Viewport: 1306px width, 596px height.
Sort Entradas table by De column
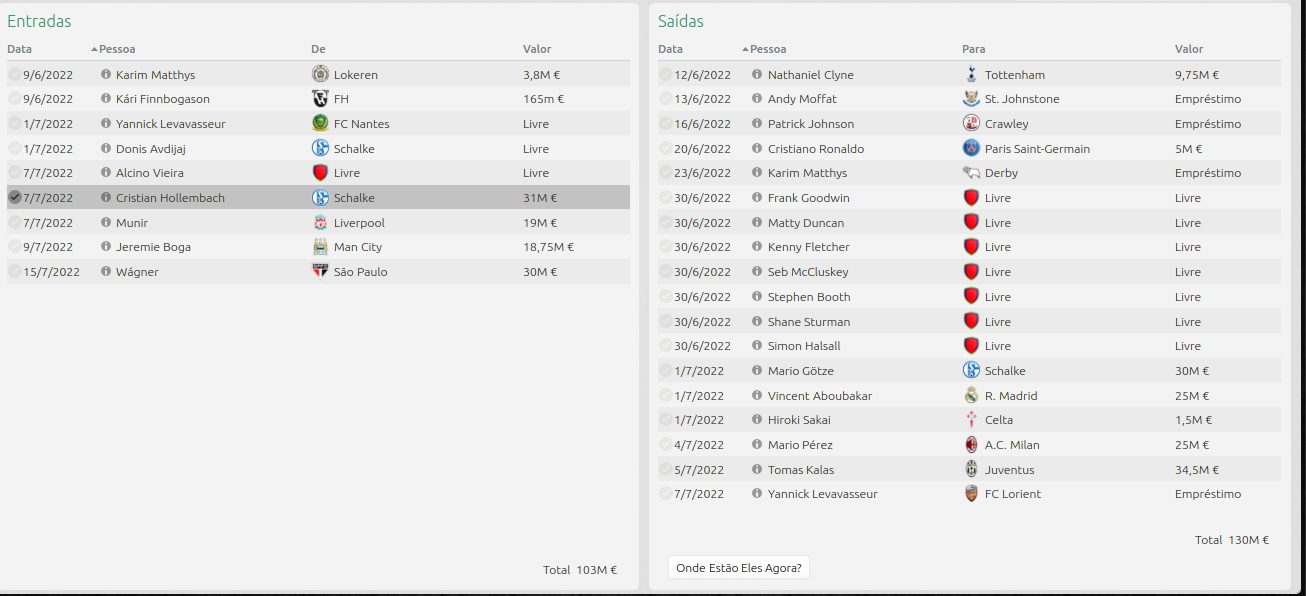coord(318,49)
